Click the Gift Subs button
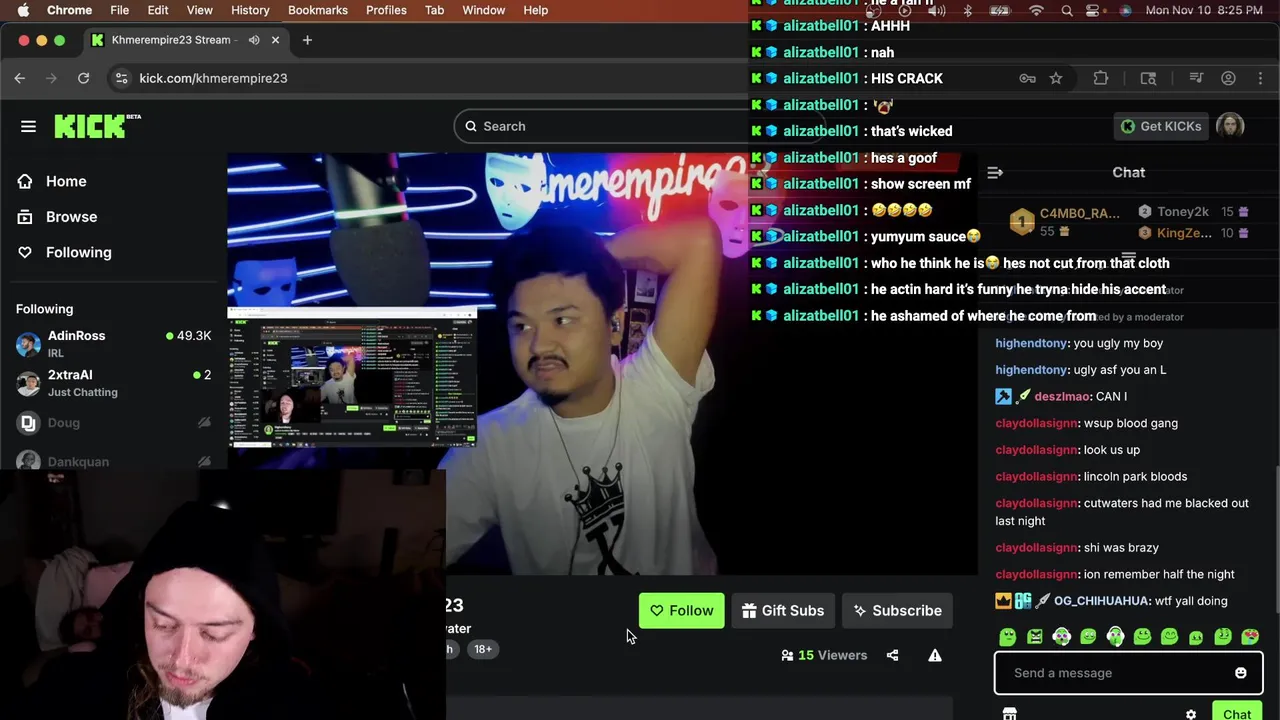 (783, 611)
